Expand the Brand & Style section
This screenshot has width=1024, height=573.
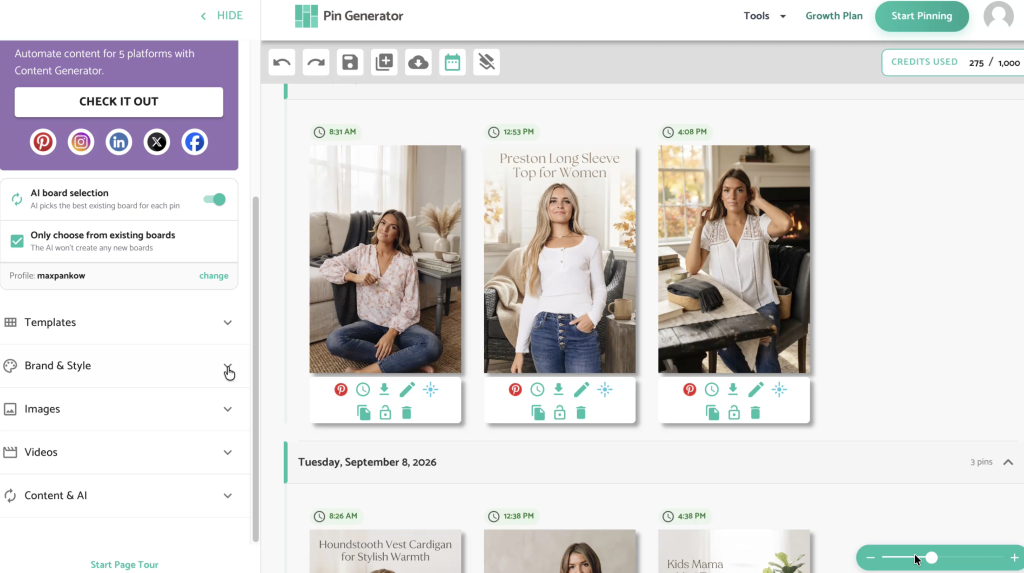119,365
